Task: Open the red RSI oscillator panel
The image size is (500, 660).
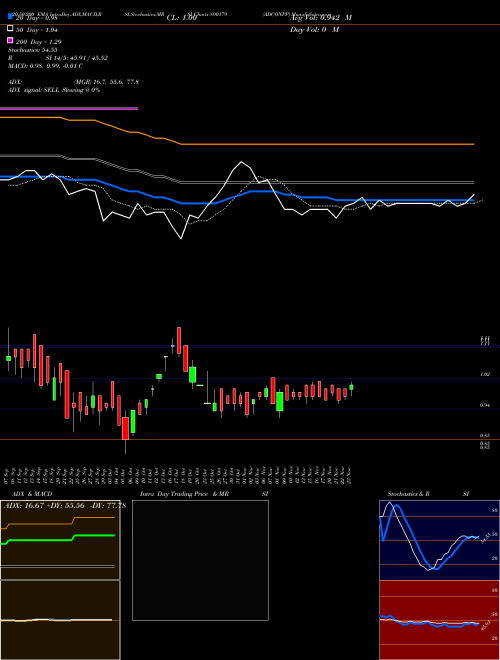Action: (440, 620)
